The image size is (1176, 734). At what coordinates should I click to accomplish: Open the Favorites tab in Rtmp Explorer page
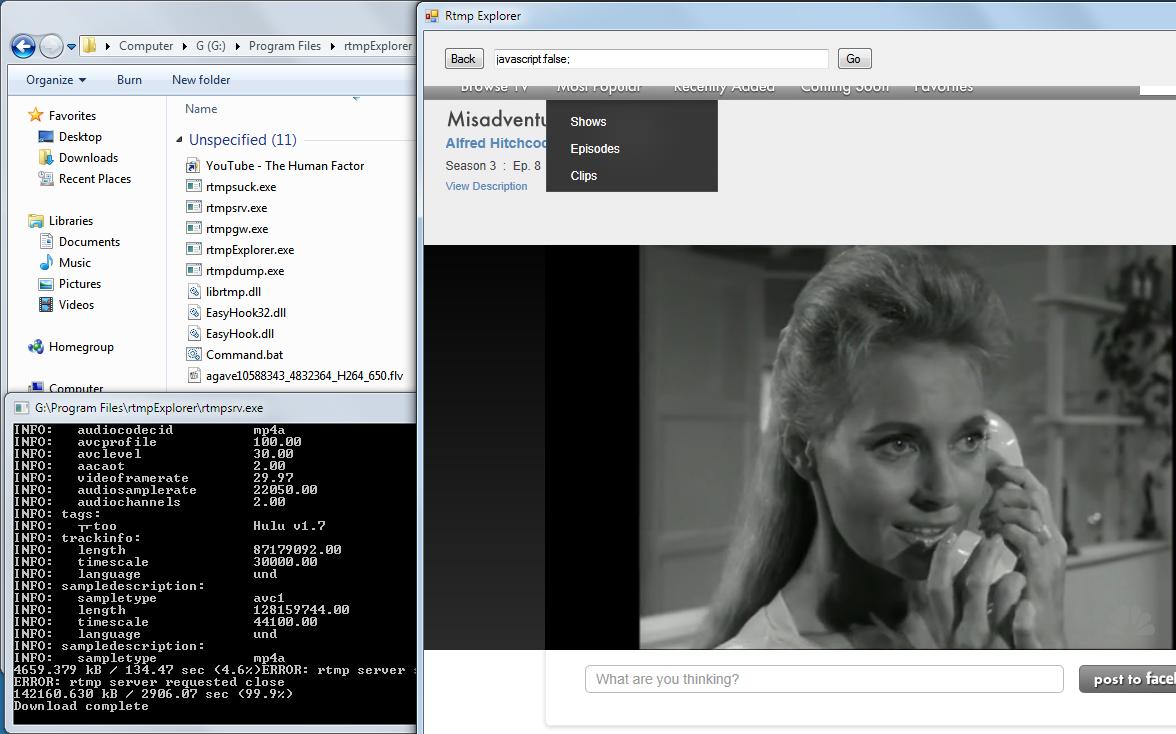point(944,88)
